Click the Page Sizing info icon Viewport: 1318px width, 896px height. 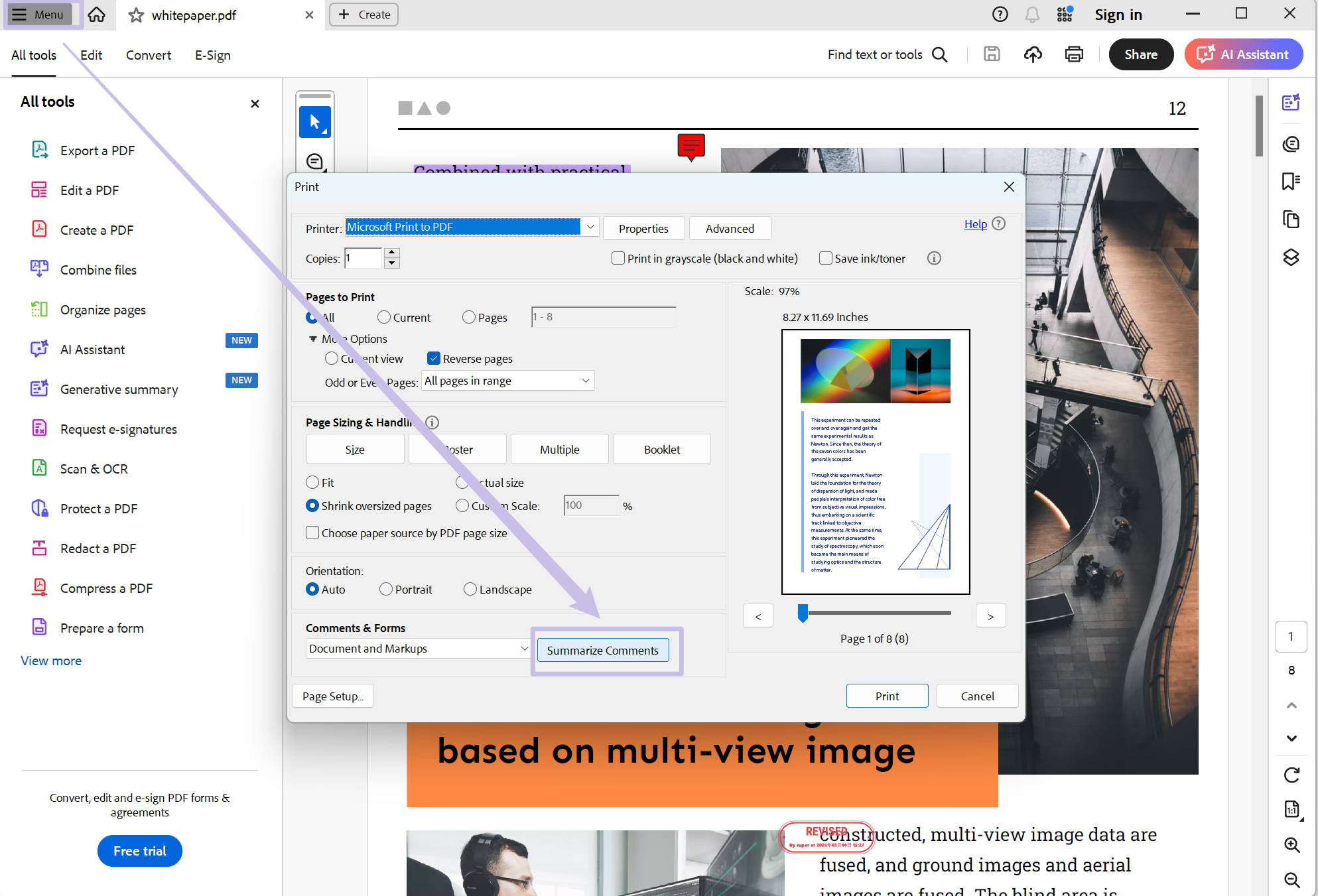[x=432, y=422]
